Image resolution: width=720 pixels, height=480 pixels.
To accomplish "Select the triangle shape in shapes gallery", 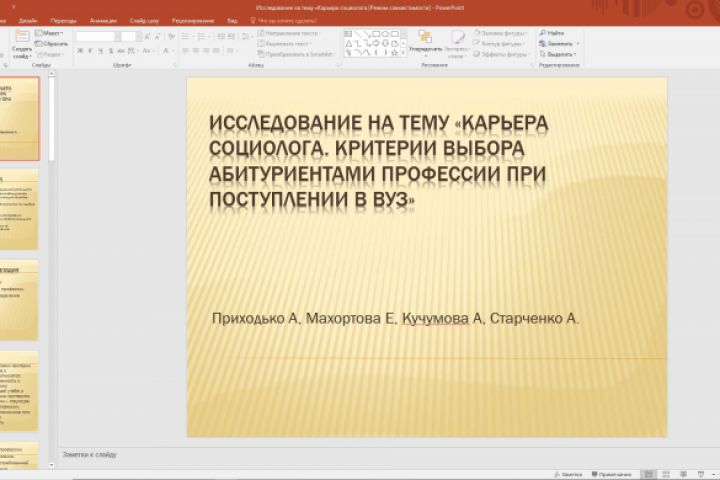I will pos(348,43).
